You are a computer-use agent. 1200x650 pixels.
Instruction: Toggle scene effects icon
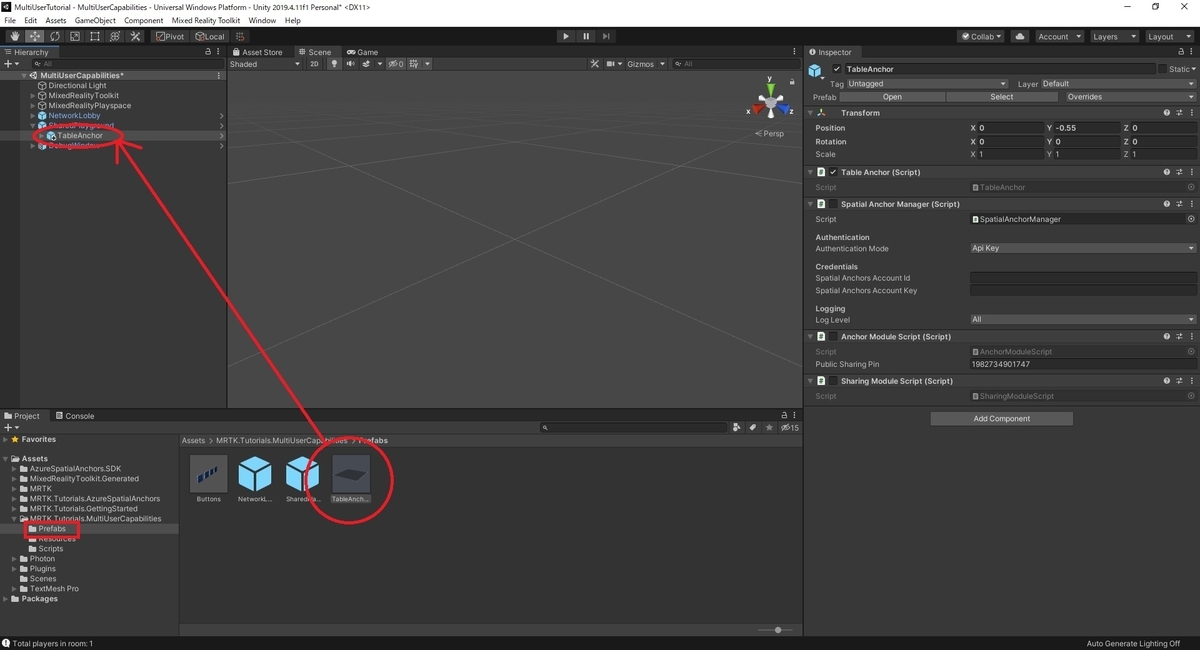pyautogui.click(x=366, y=64)
